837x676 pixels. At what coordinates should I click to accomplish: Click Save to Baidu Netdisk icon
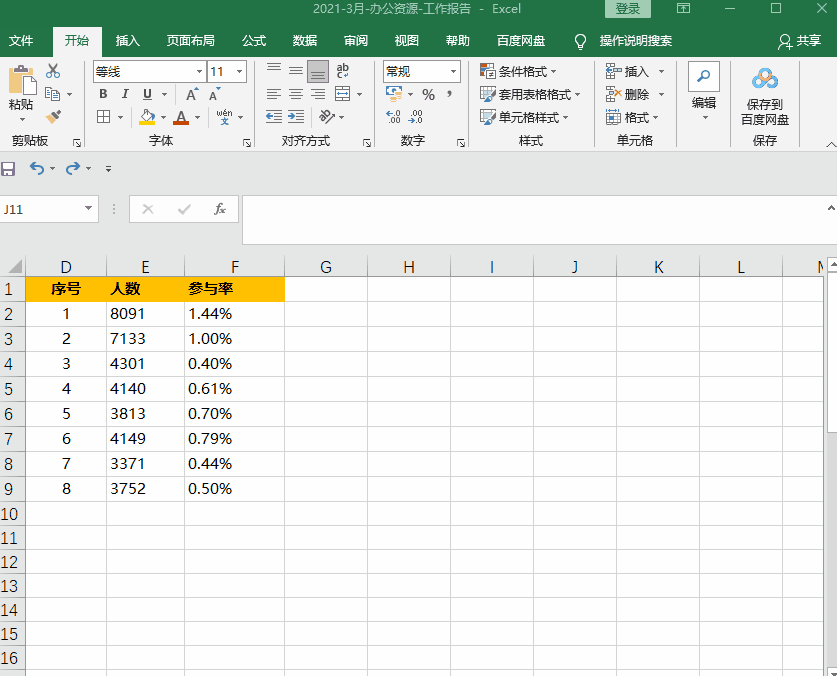click(x=764, y=95)
